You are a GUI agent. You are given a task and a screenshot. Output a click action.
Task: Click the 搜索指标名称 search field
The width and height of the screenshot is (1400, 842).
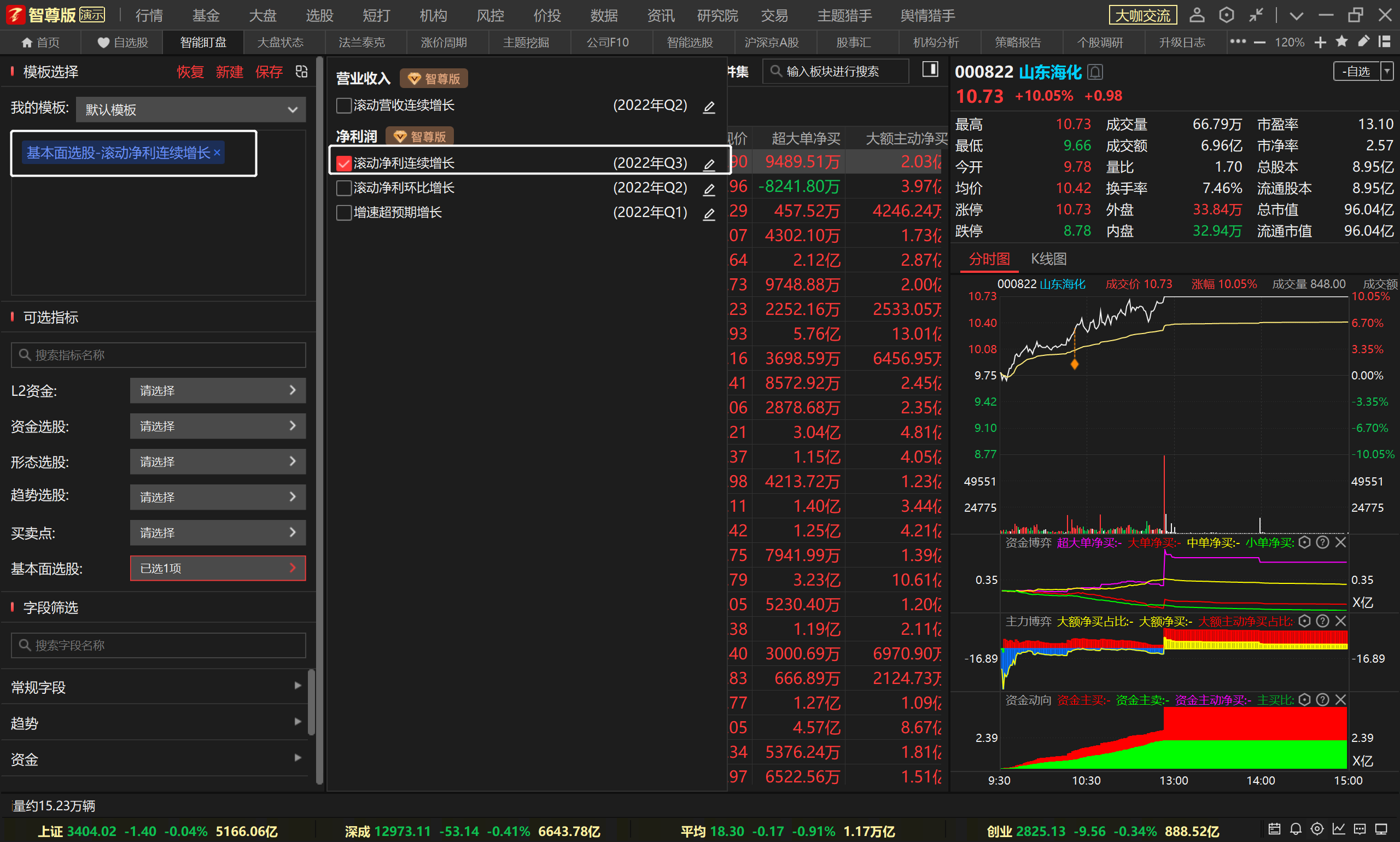coord(159,355)
